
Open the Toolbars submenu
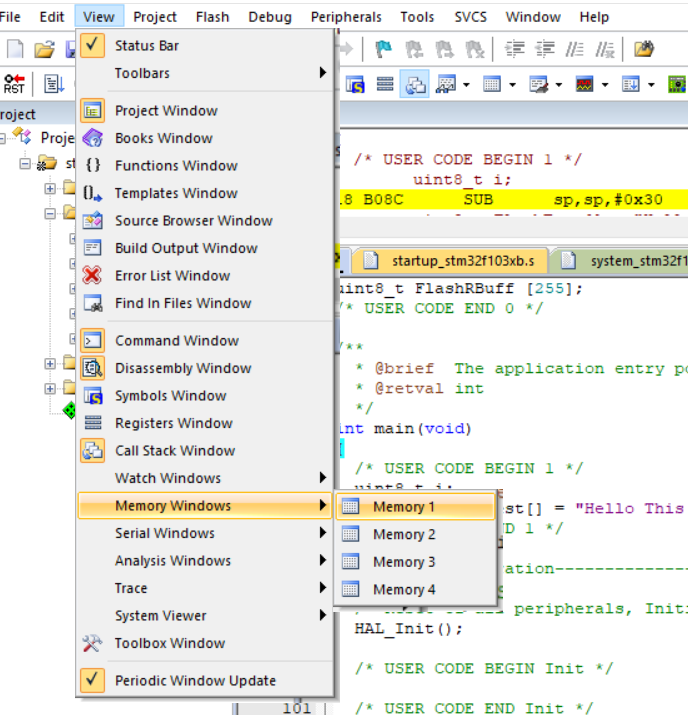(205, 73)
